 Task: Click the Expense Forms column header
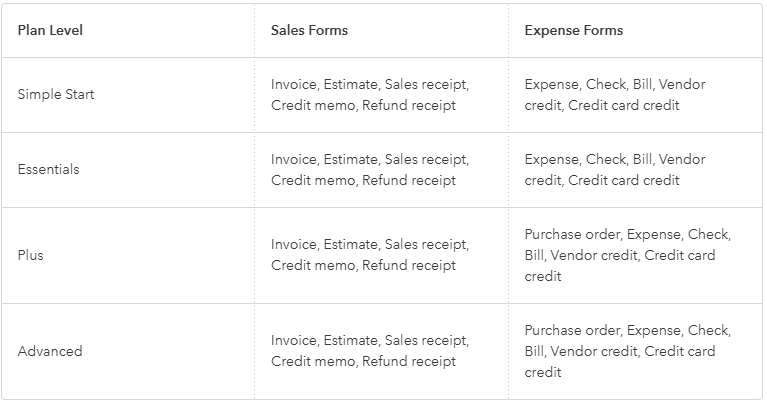point(573,31)
